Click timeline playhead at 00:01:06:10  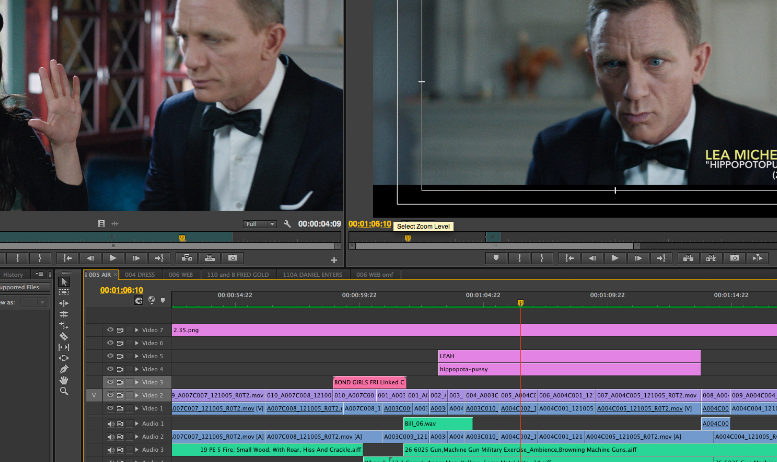coord(520,302)
